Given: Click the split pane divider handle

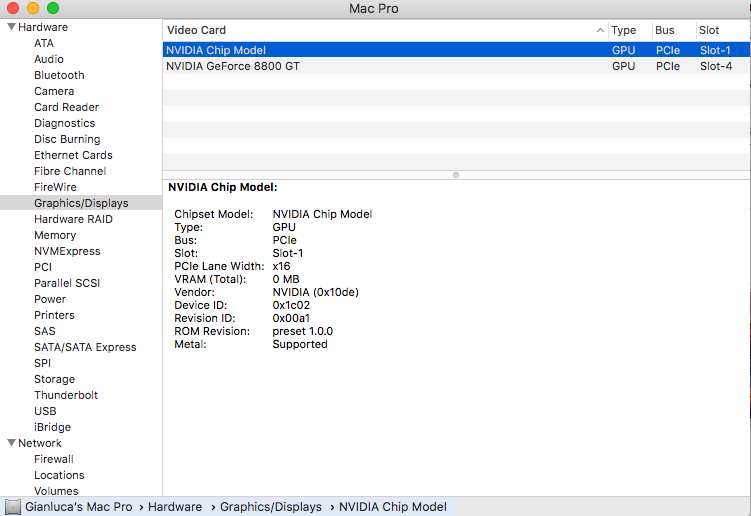Looking at the screenshot, I should 456,175.
